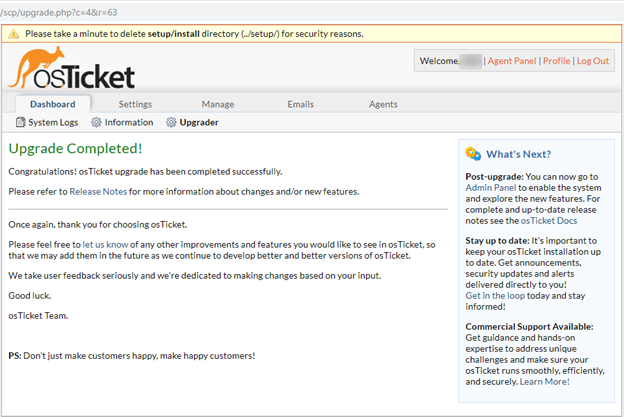Click the Information gear icon
Image resolution: width=624 pixels, height=417 pixels.
tap(96, 123)
